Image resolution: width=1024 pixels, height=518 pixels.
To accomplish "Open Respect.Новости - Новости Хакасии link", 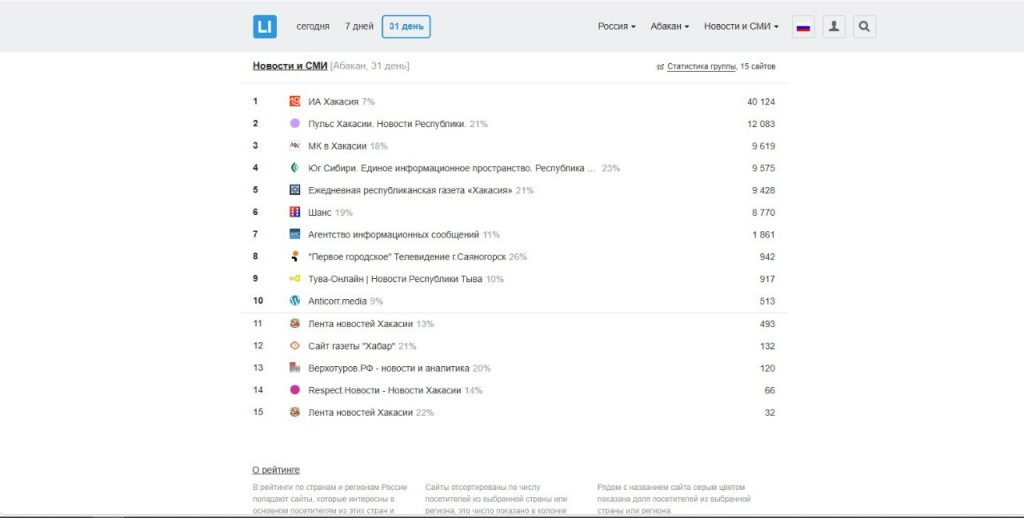I will point(385,391).
